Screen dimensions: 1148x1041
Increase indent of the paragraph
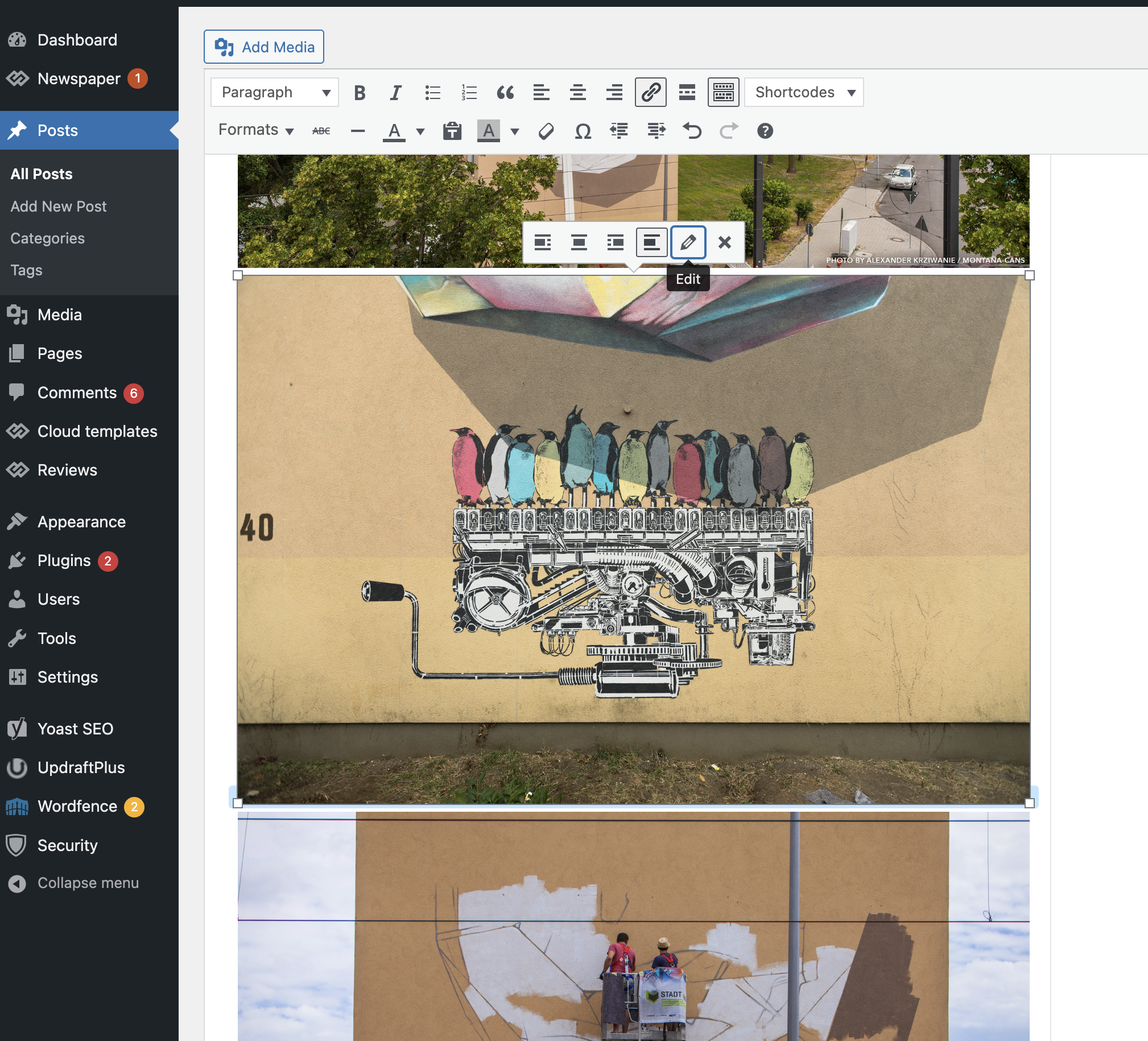coord(656,131)
